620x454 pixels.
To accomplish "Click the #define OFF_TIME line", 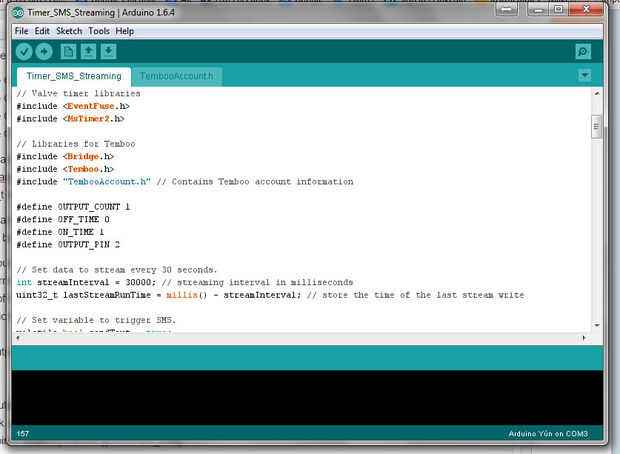I will (x=63, y=219).
